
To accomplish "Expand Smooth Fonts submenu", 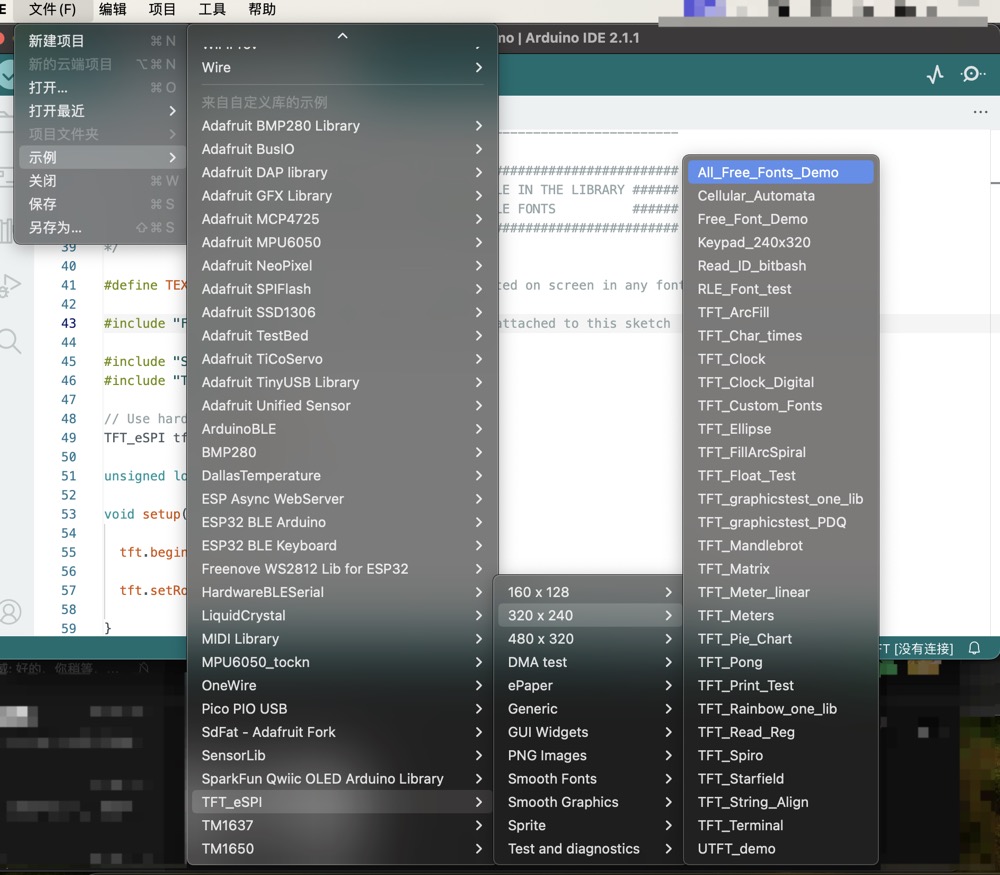I will 589,779.
